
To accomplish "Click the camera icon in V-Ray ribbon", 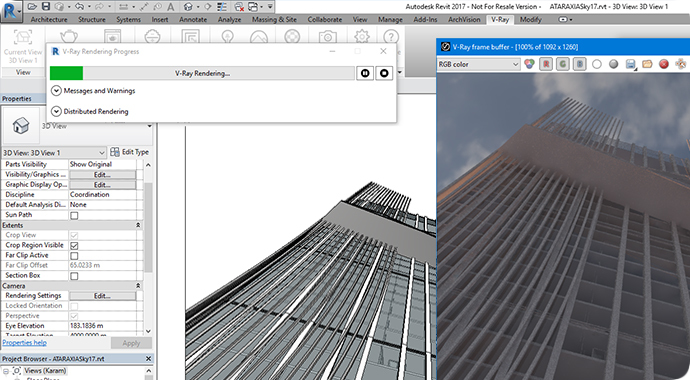I will 327,37.
